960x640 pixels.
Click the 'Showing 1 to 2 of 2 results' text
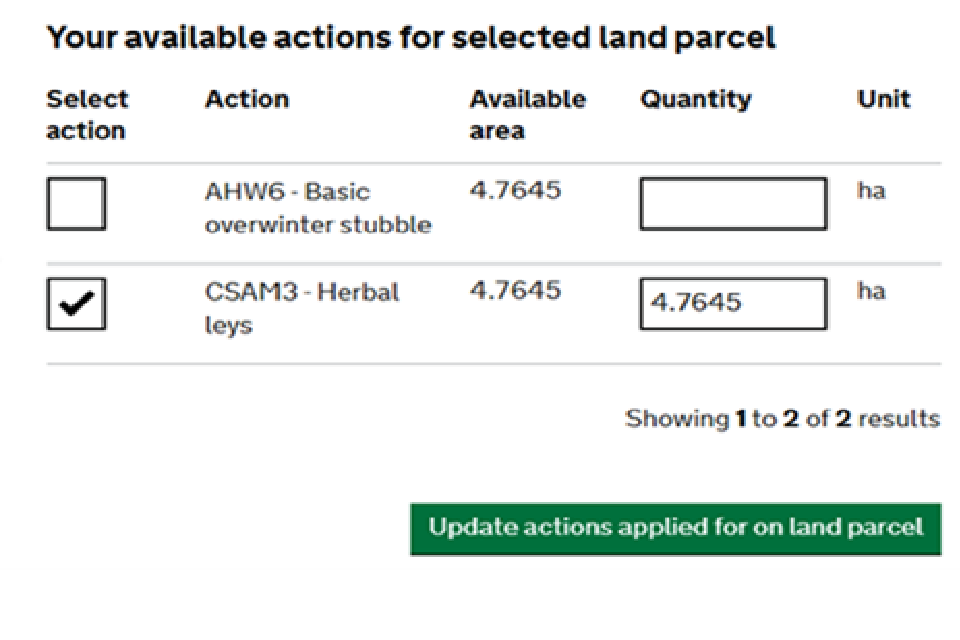click(x=782, y=418)
